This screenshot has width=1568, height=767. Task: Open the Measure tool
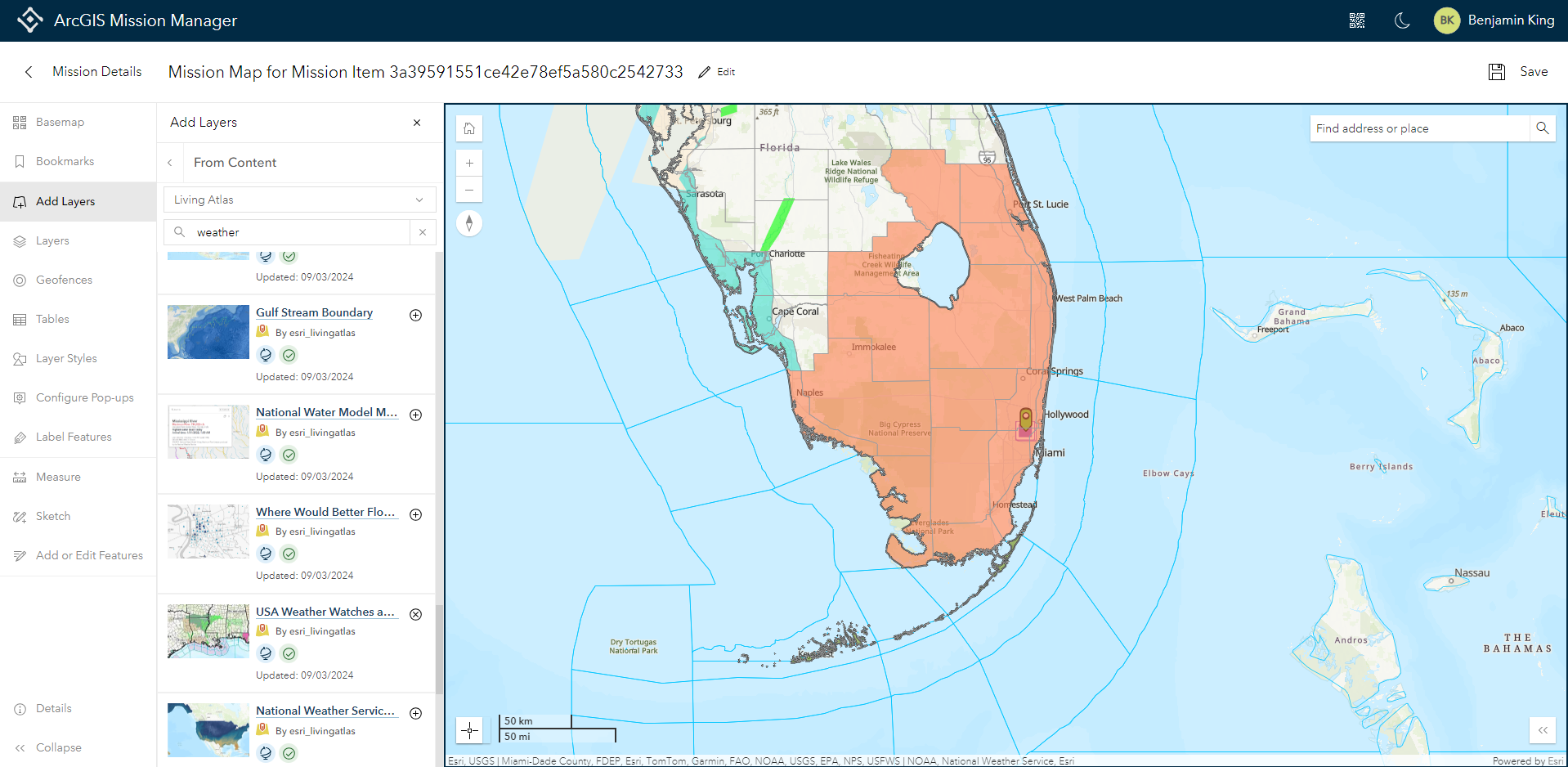58,477
